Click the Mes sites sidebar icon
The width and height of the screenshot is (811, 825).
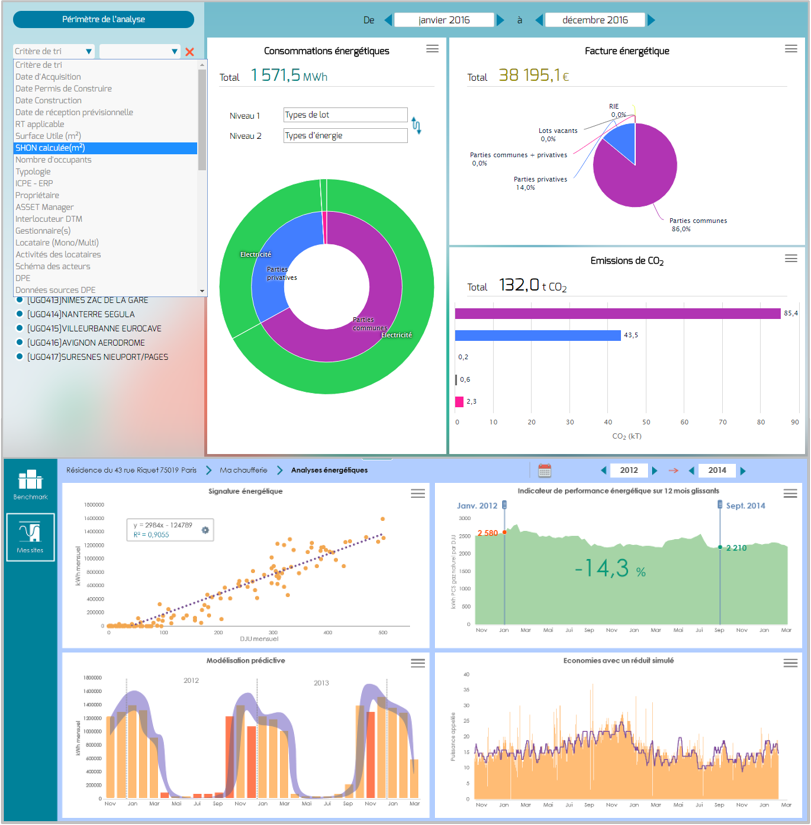click(x=29, y=536)
